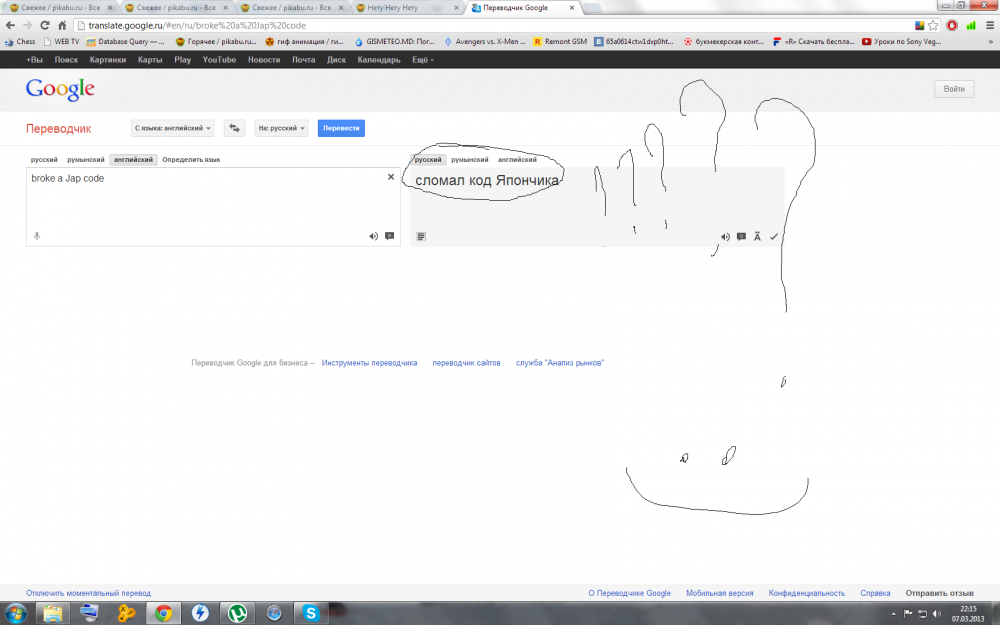This screenshot has width=1000, height=625.
Task: Click the blue 'Перевести' button
Action: tap(341, 128)
